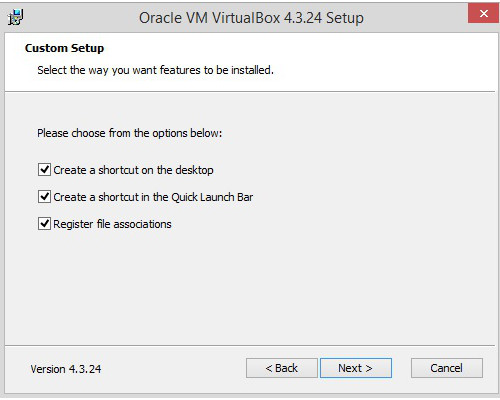Uncheck the desktop shortcut checkbox

pyautogui.click(x=44, y=170)
